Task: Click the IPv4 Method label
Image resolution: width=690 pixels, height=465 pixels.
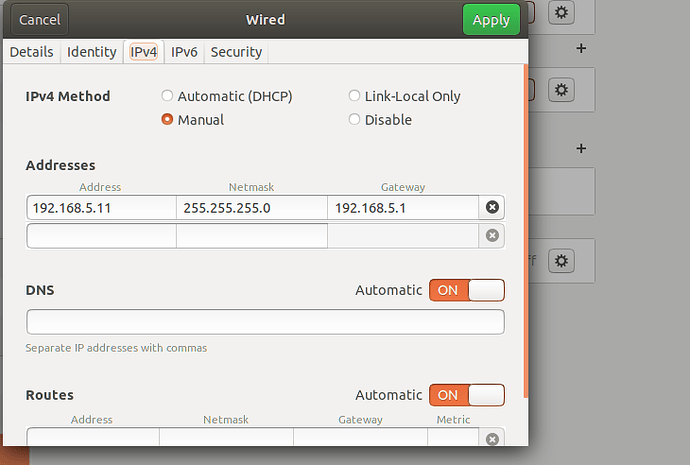Action: click(x=68, y=96)
